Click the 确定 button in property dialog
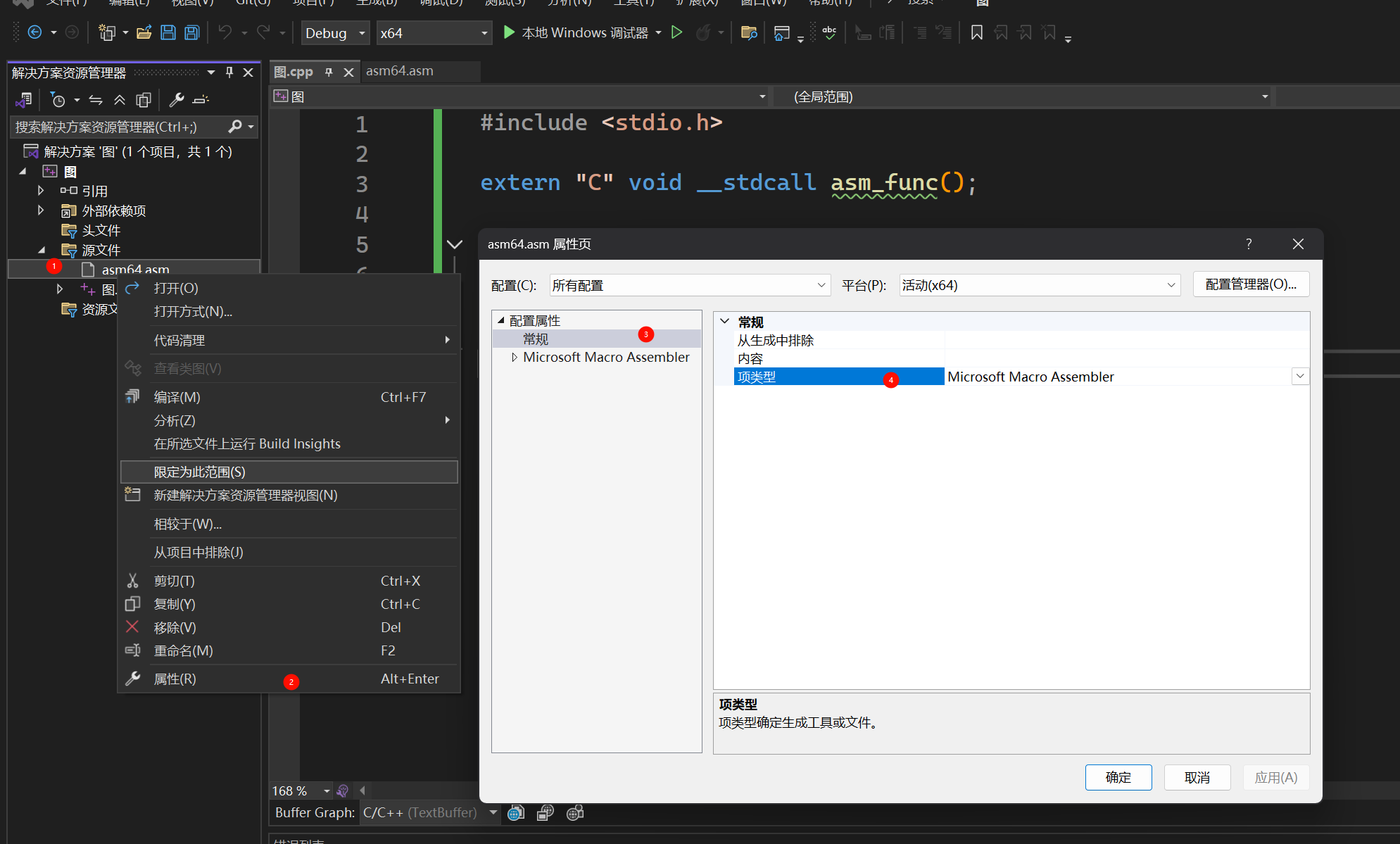 click(1118, 777)
